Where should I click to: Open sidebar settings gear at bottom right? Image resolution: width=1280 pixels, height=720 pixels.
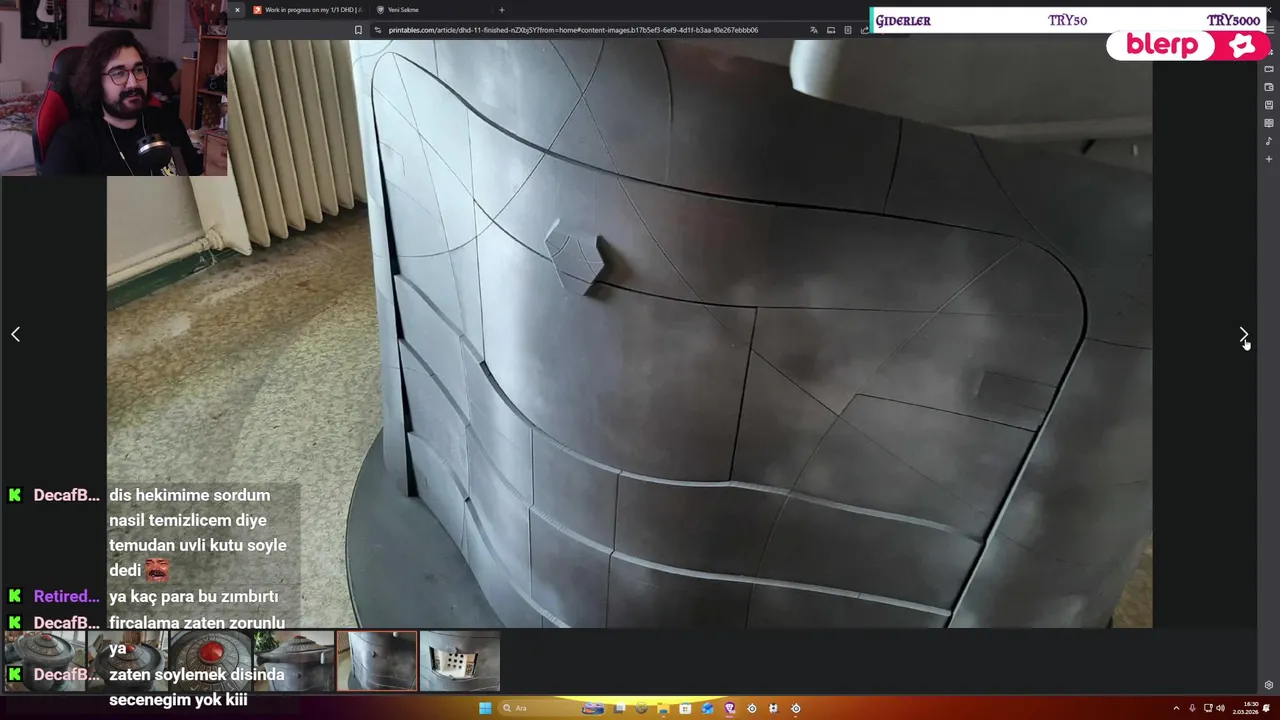pos(1269,685)
